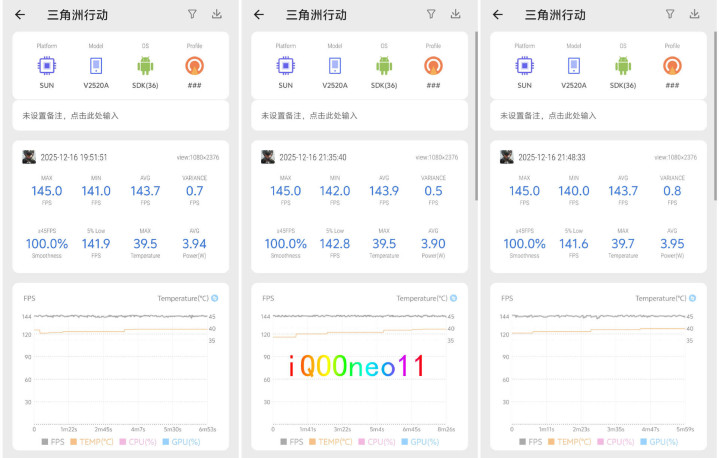Screen dimensions: 719x458
Task: Select the average power value 3.95
Action: coord(672,243)
